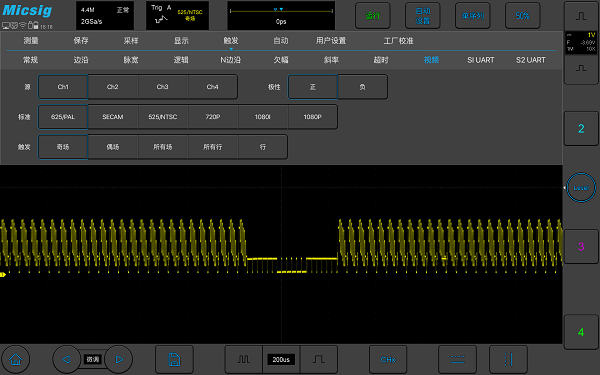Set polarity to 负 negative

(363, 87)
